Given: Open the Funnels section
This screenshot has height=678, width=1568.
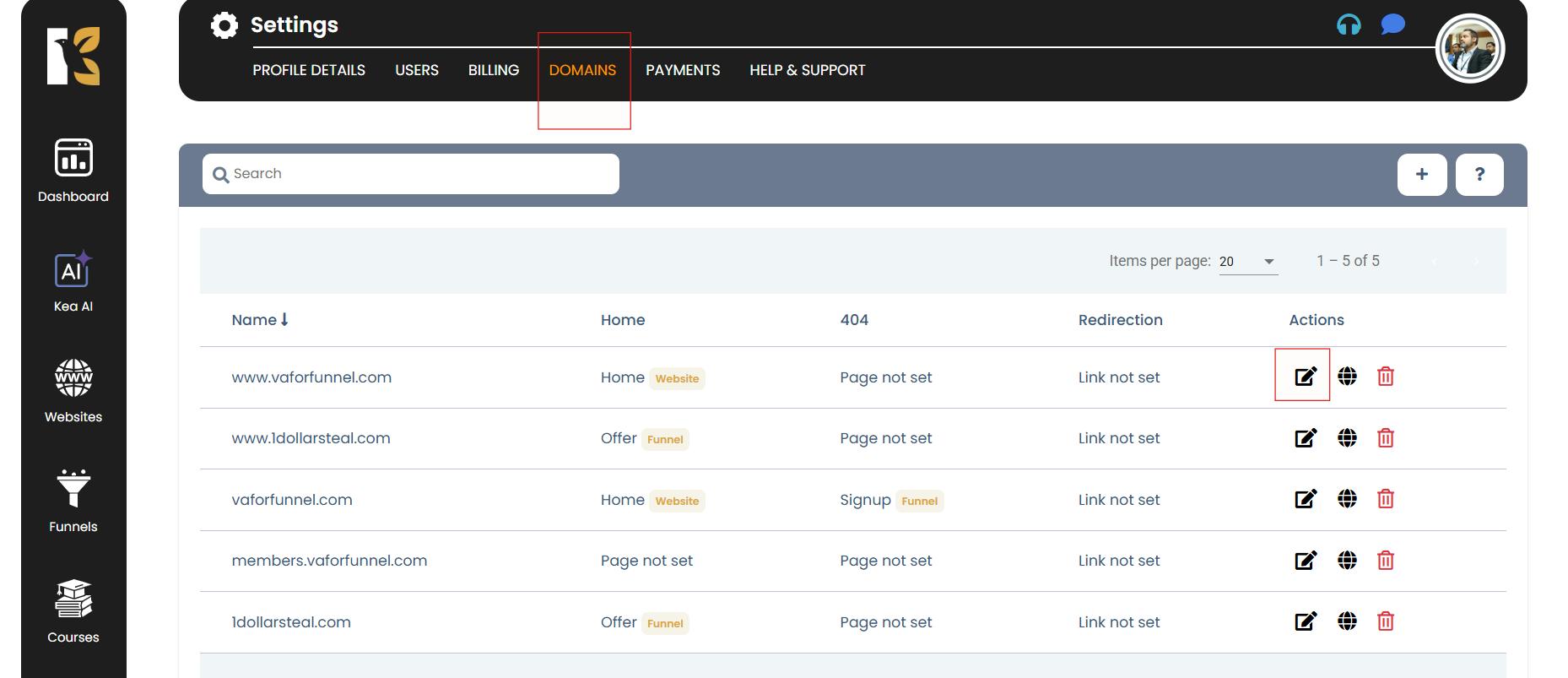Looking at the screenshot, I should tap(73, 501).
